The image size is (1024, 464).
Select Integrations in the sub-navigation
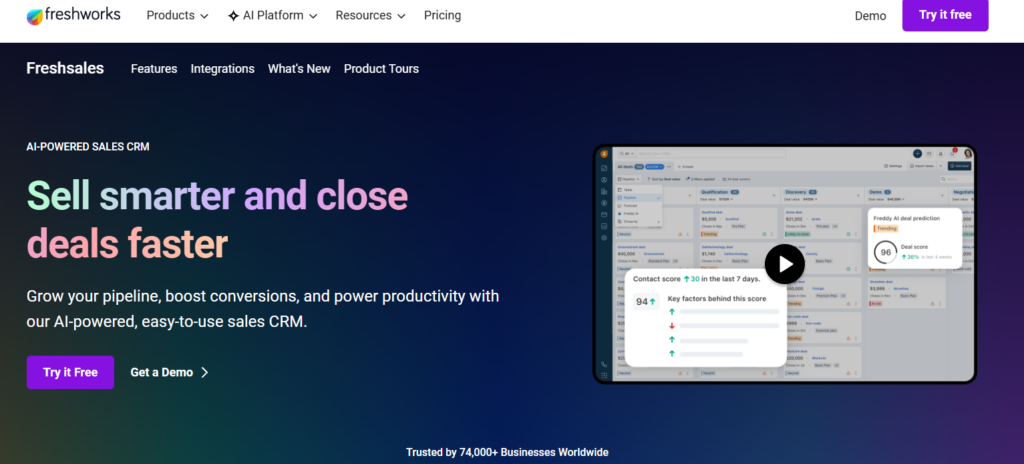pos(223,69)
